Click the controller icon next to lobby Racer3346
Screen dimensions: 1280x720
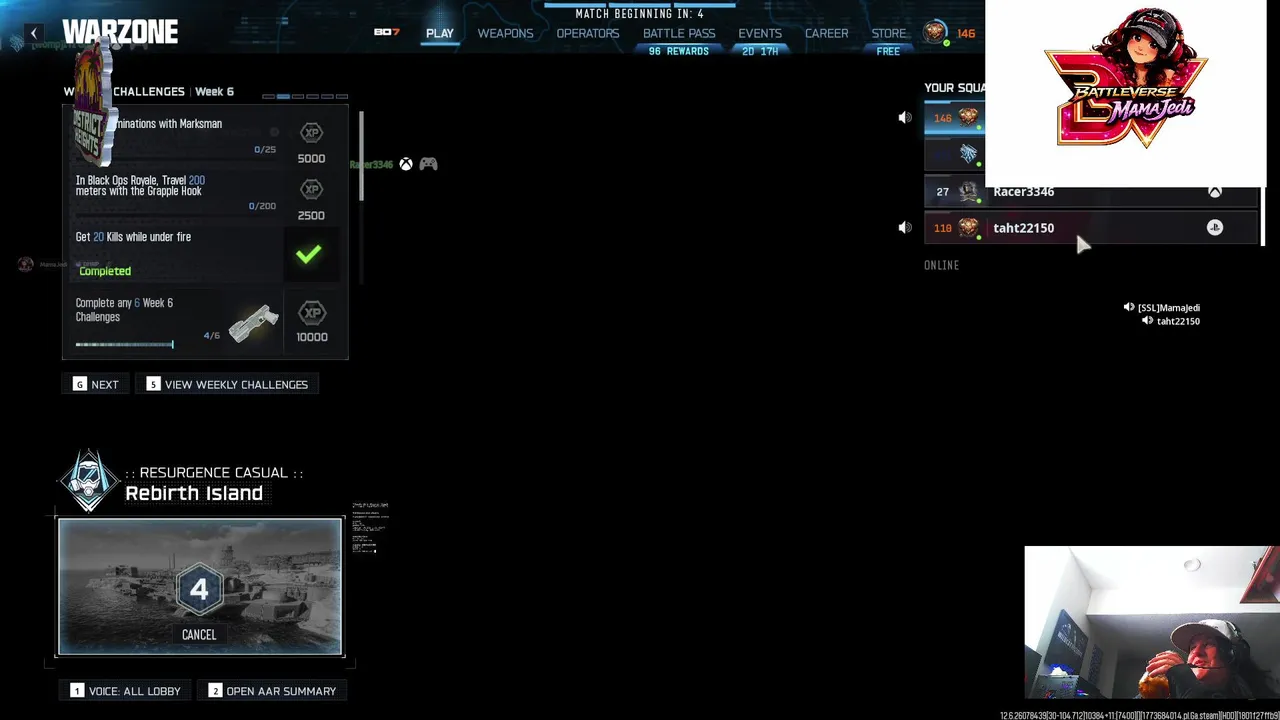pos(428,164)
